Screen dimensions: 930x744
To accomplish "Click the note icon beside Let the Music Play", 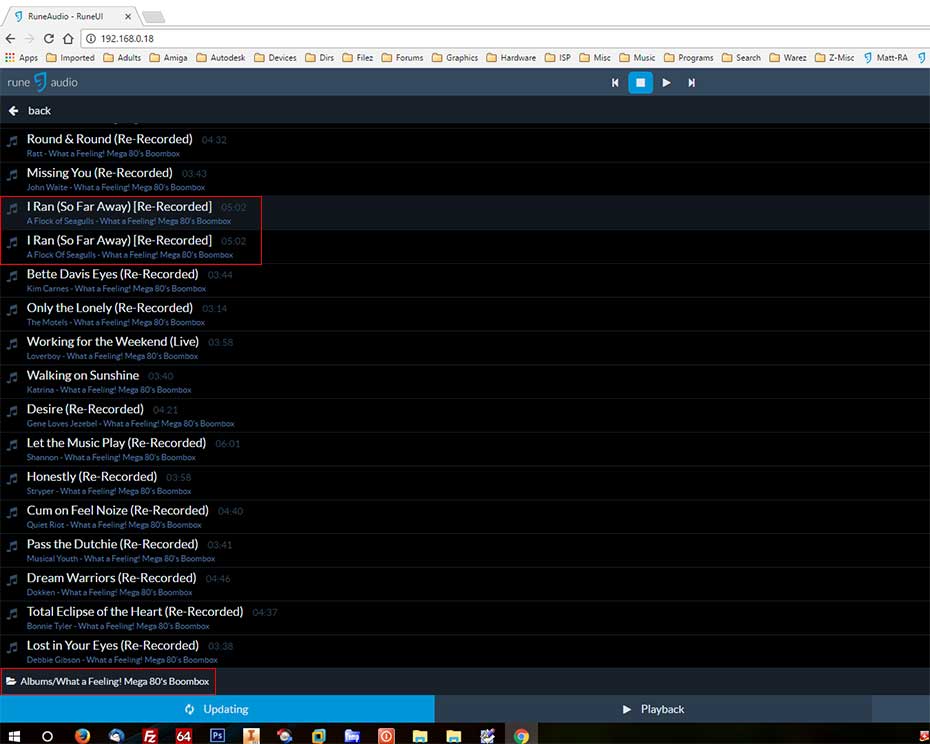I will (12, 446).
